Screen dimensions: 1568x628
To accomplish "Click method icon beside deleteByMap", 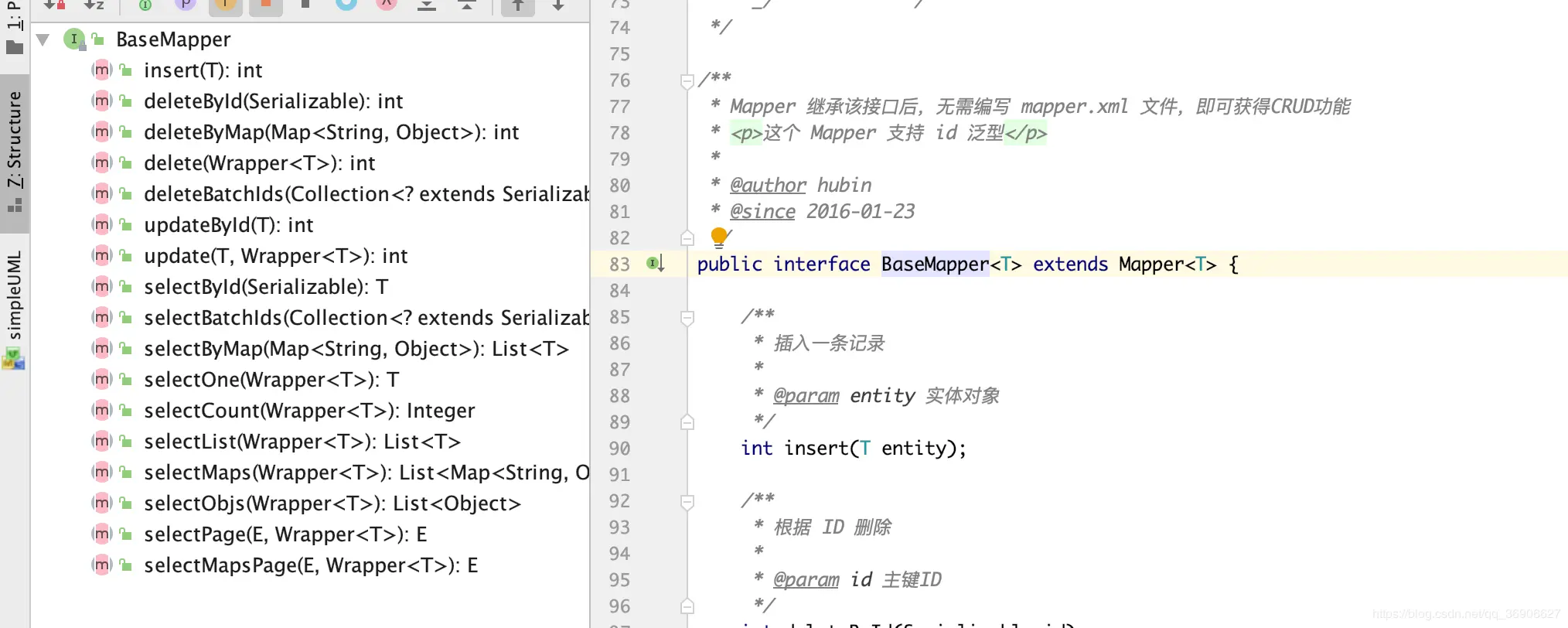I will coord(101,132).
